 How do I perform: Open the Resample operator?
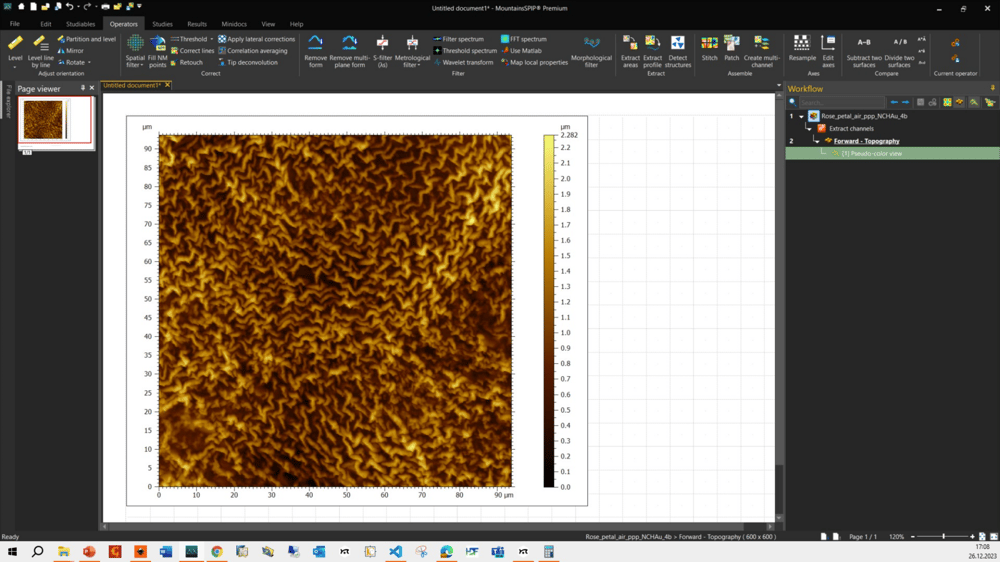(802, 48)
